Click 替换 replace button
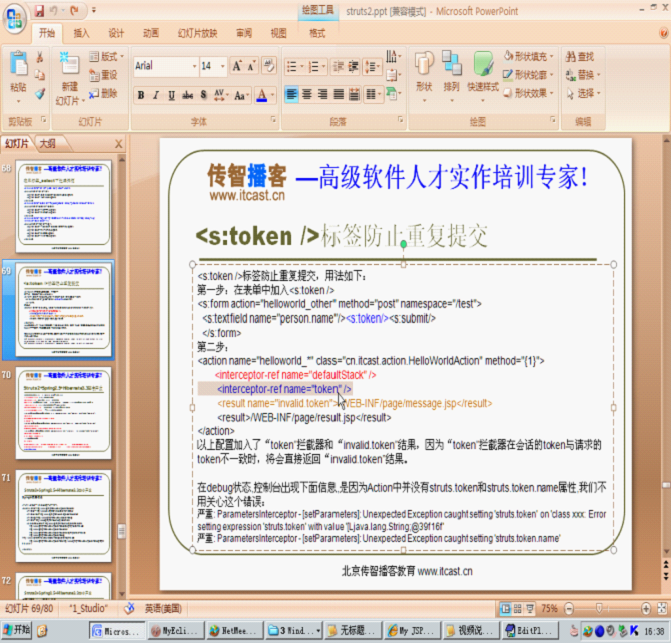Screen dimensions: 671x643 (583, 75)
